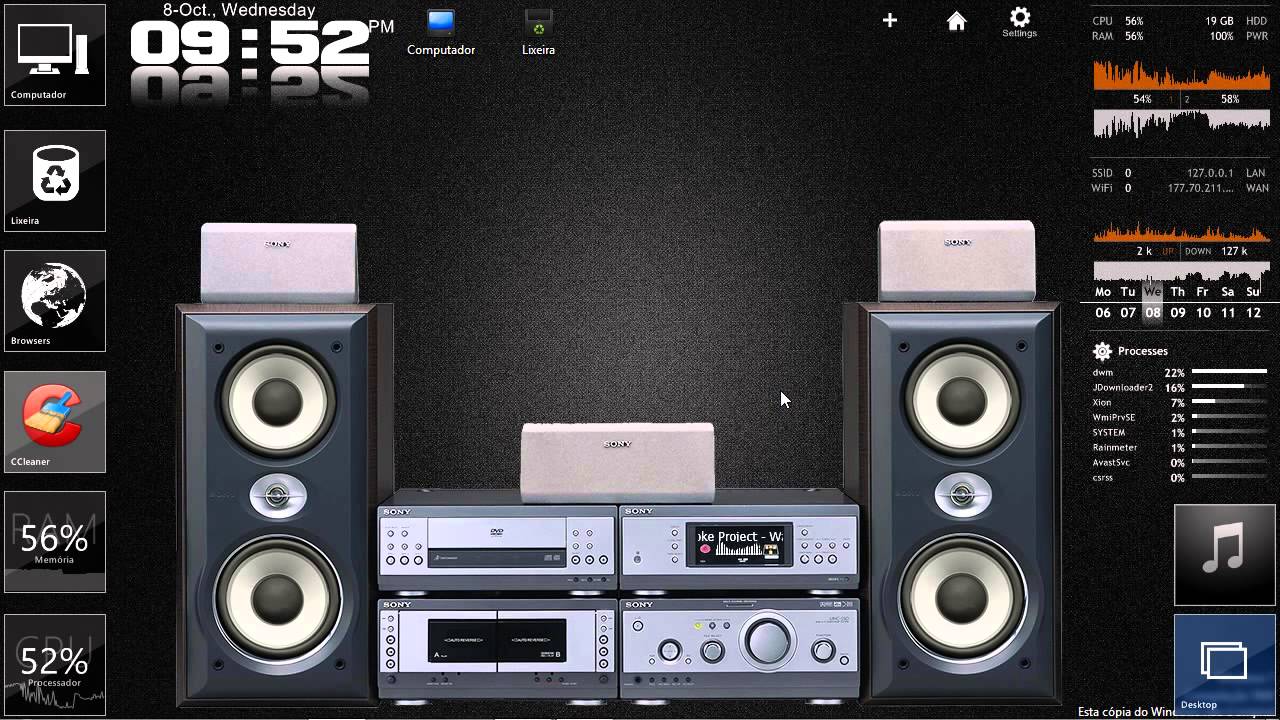
Task: Open the Computador monitor icon at the top
Action: point(441,32)
